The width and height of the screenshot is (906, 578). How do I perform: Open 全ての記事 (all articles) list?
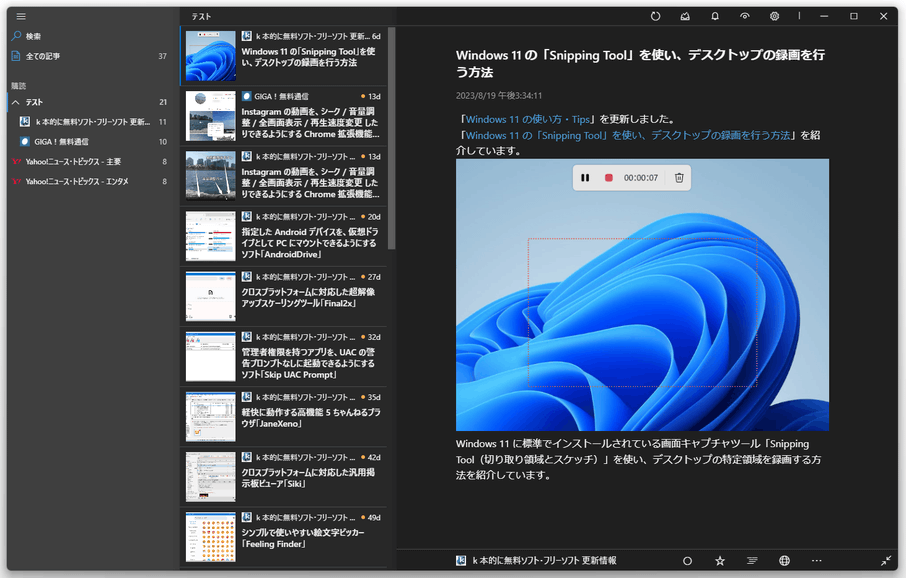pyautogui.click(x=90, y=56)
